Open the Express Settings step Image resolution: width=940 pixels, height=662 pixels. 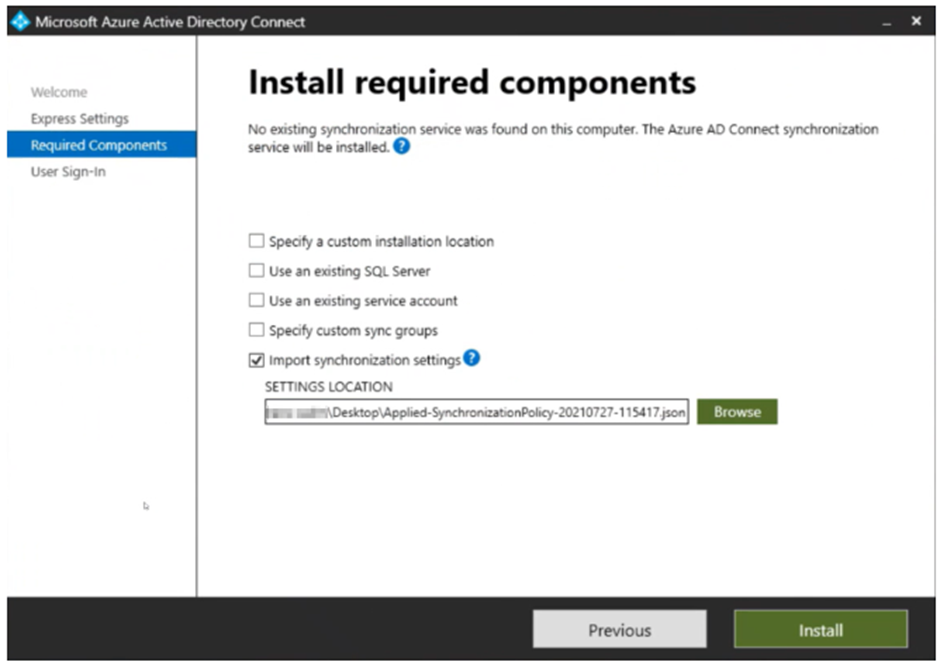pos(80,119)
